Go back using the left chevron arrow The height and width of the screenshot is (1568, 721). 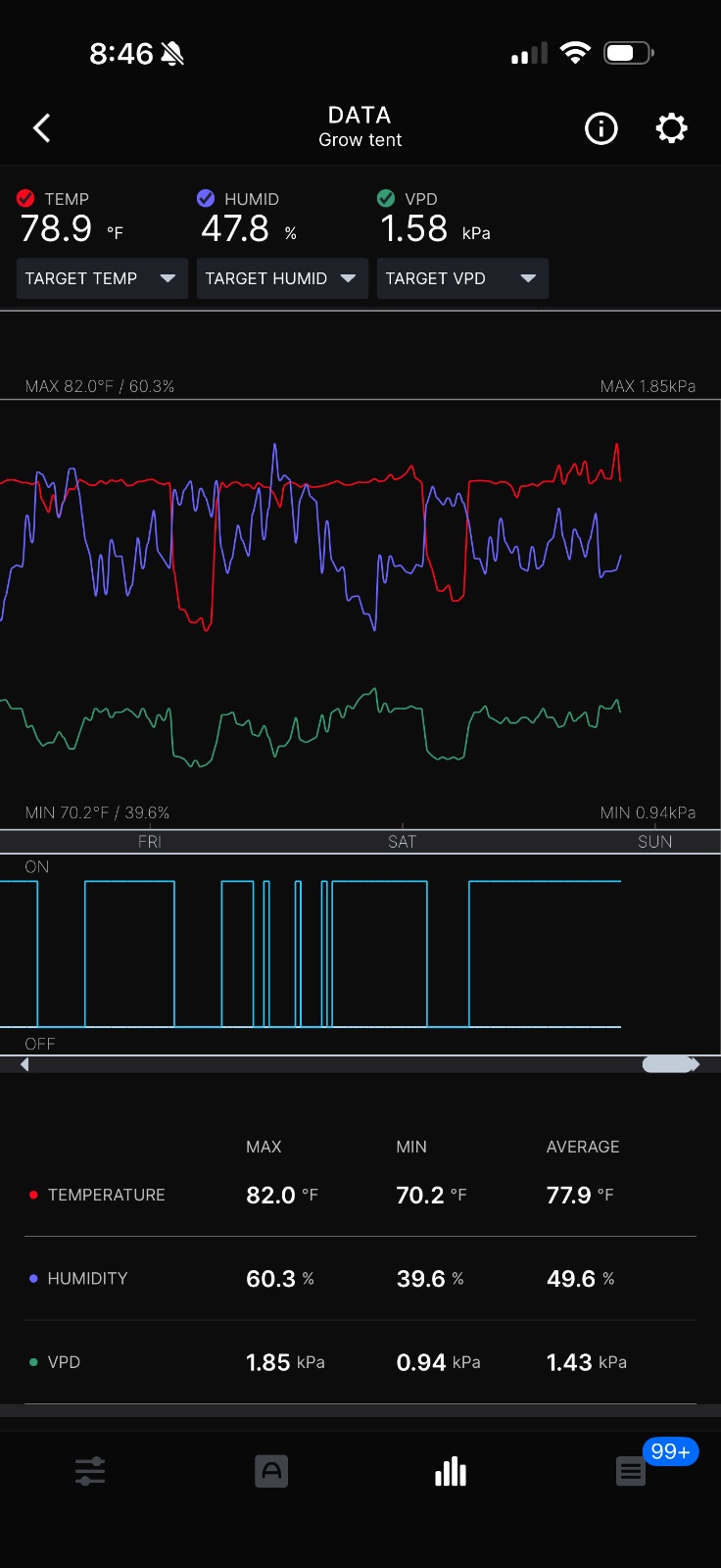pyautogui.click(x=41, y=128)
